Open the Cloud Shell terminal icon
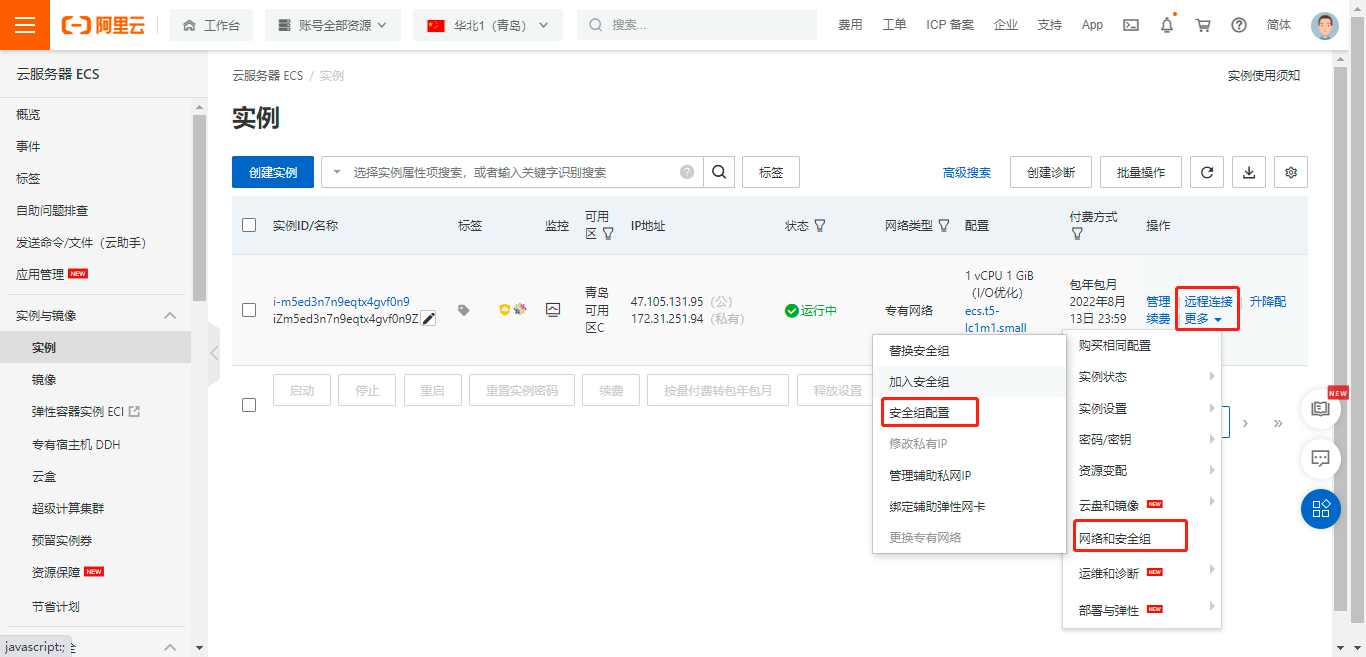This screenshot has height=657, width=1366. click(1131, 25)
